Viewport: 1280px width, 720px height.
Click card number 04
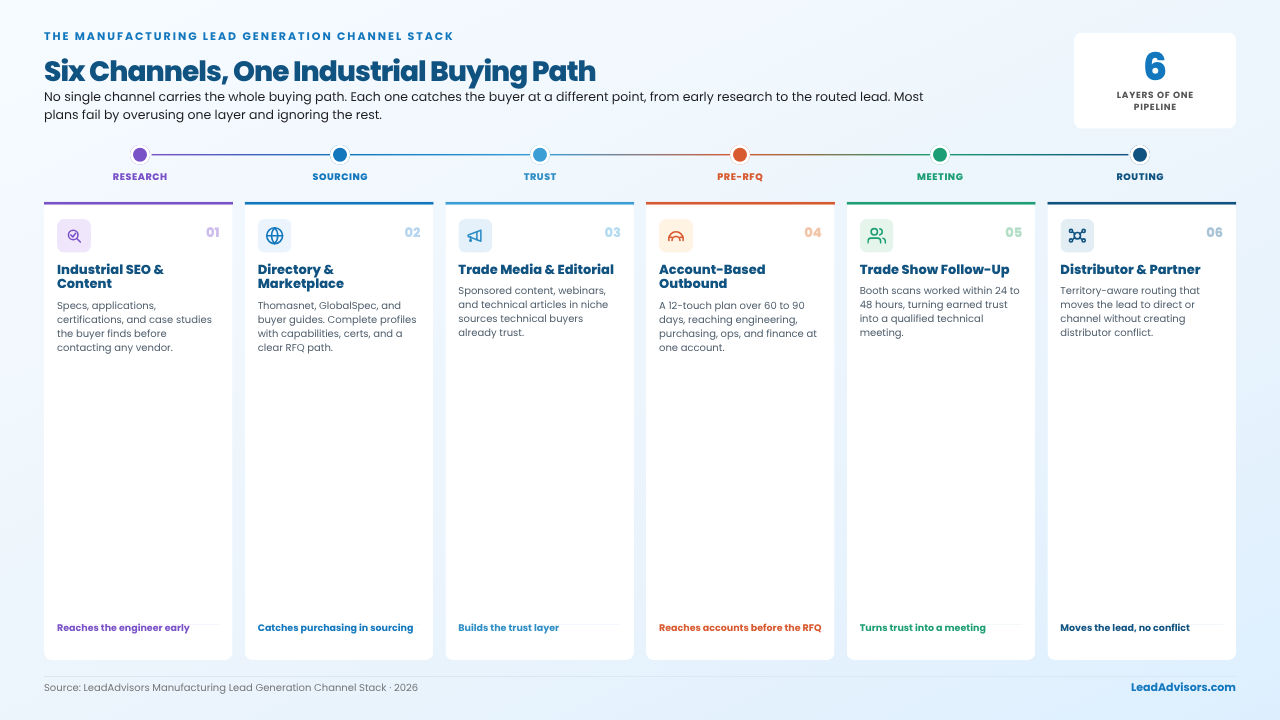[813, 232]
